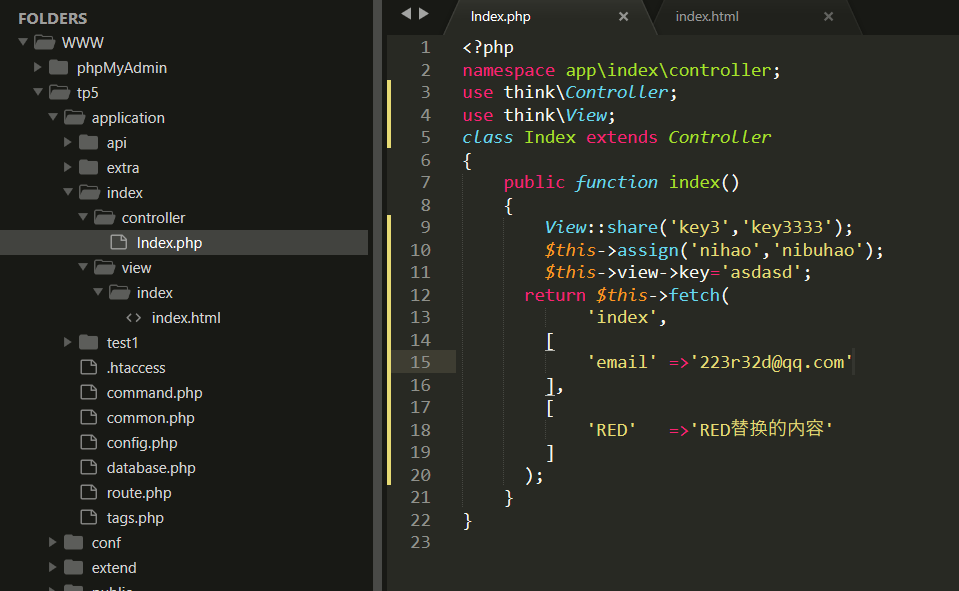
Task: Select the test1 folder label
Action: pos(122,343)
